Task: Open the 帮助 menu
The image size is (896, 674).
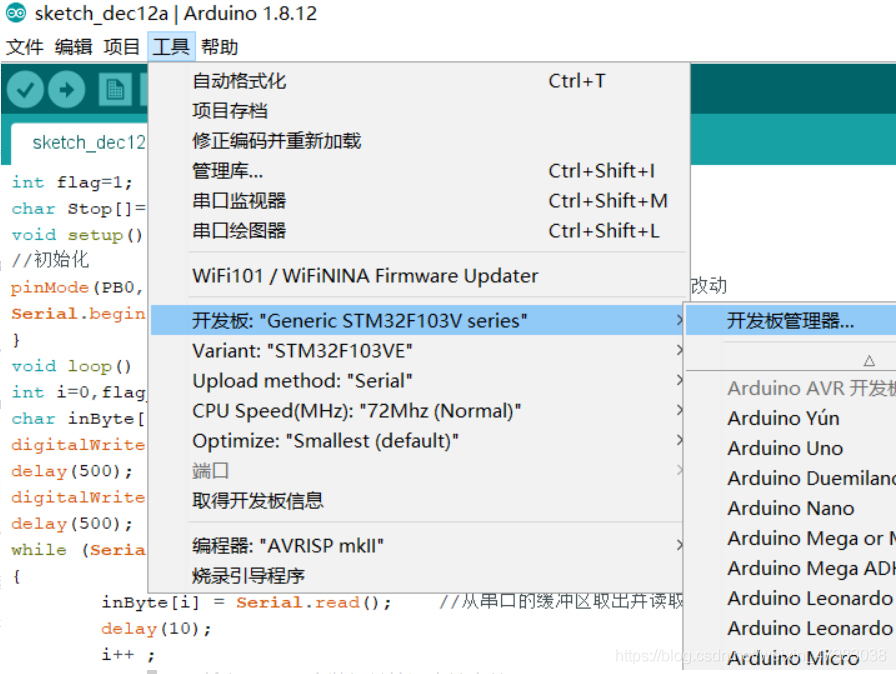Action: [x=219, y=47]
